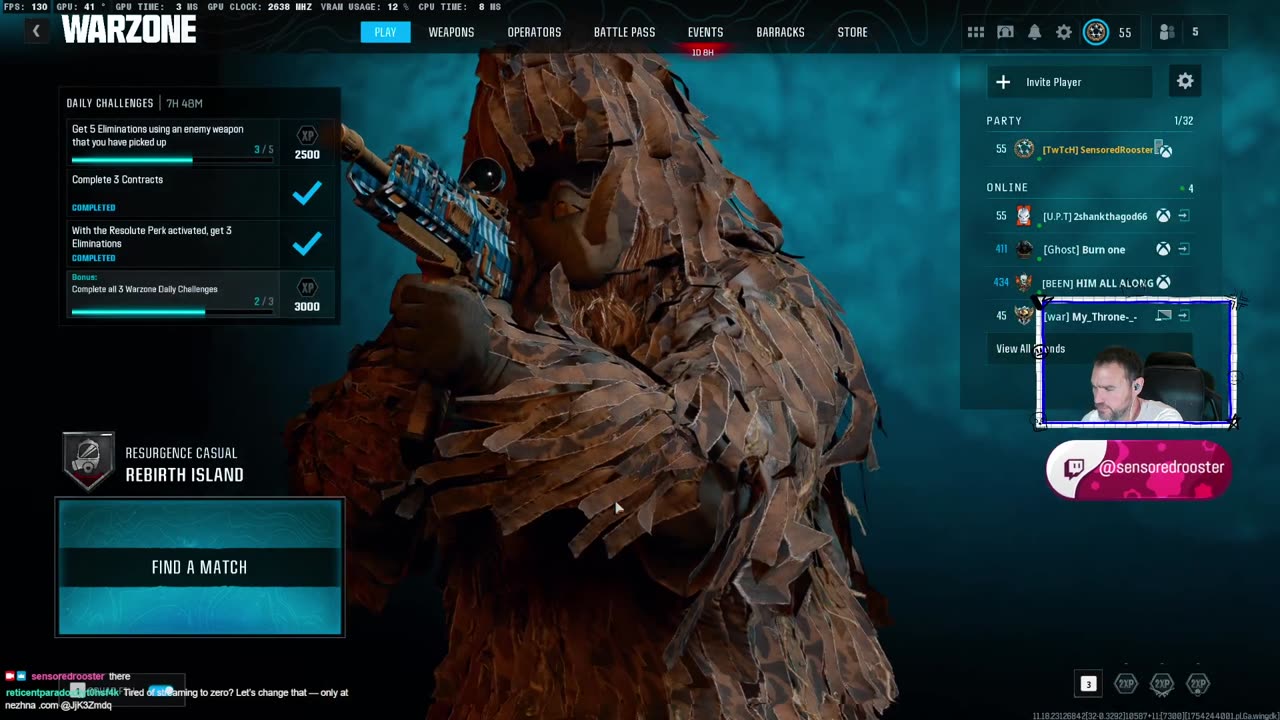Click the 2500 XP reward badge
Viewport: 1280px width, 720px height.
click(x=307, y=144)
